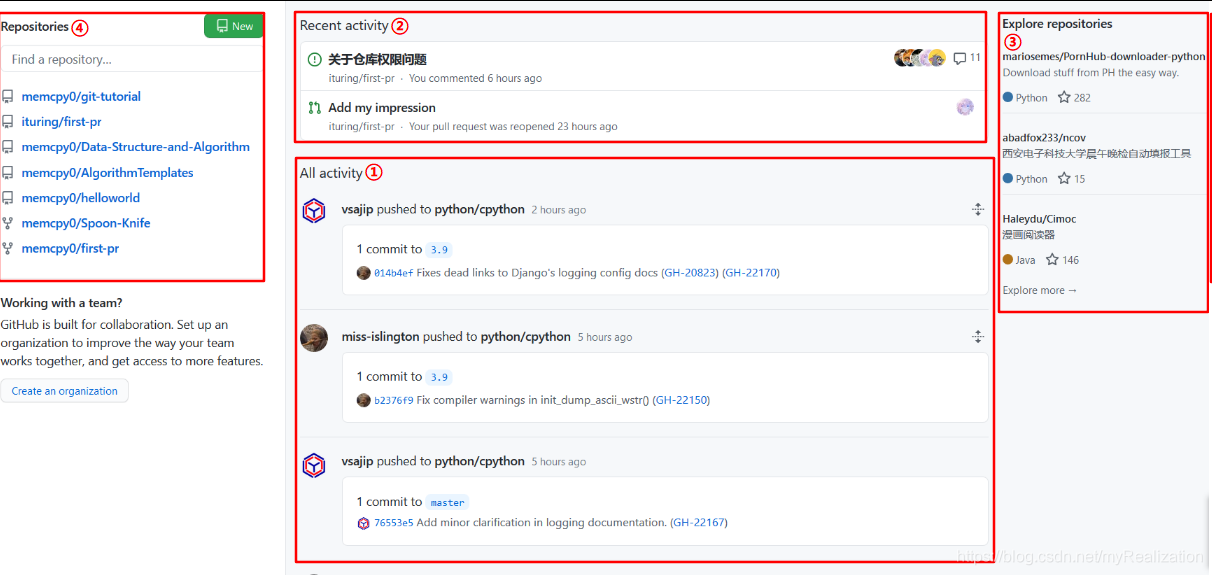
Task: Open abadfox233/ncov repository
Action: click(x=1030, y=137)
